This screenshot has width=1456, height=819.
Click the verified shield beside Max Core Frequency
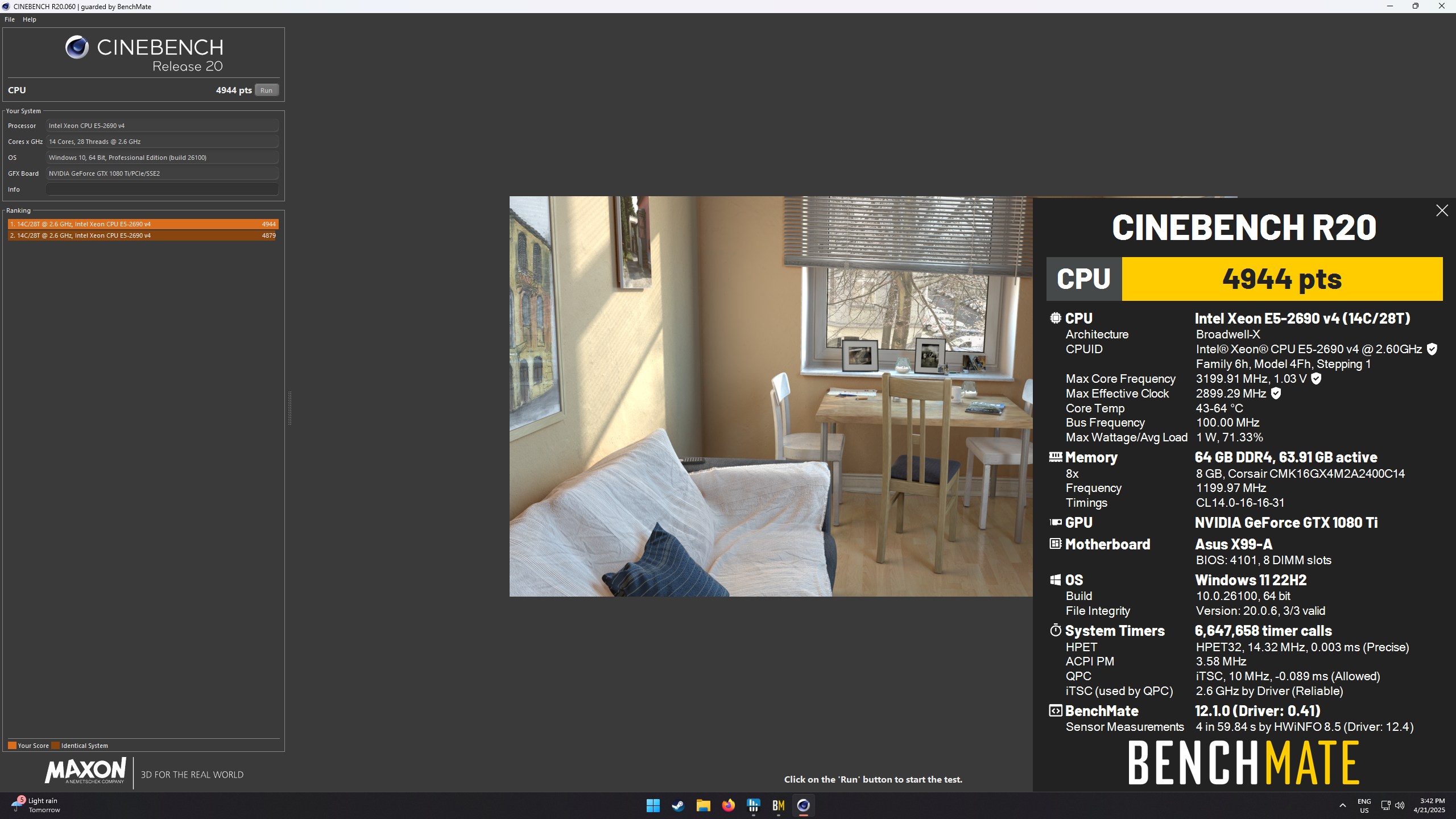[x=1316, y=379]
